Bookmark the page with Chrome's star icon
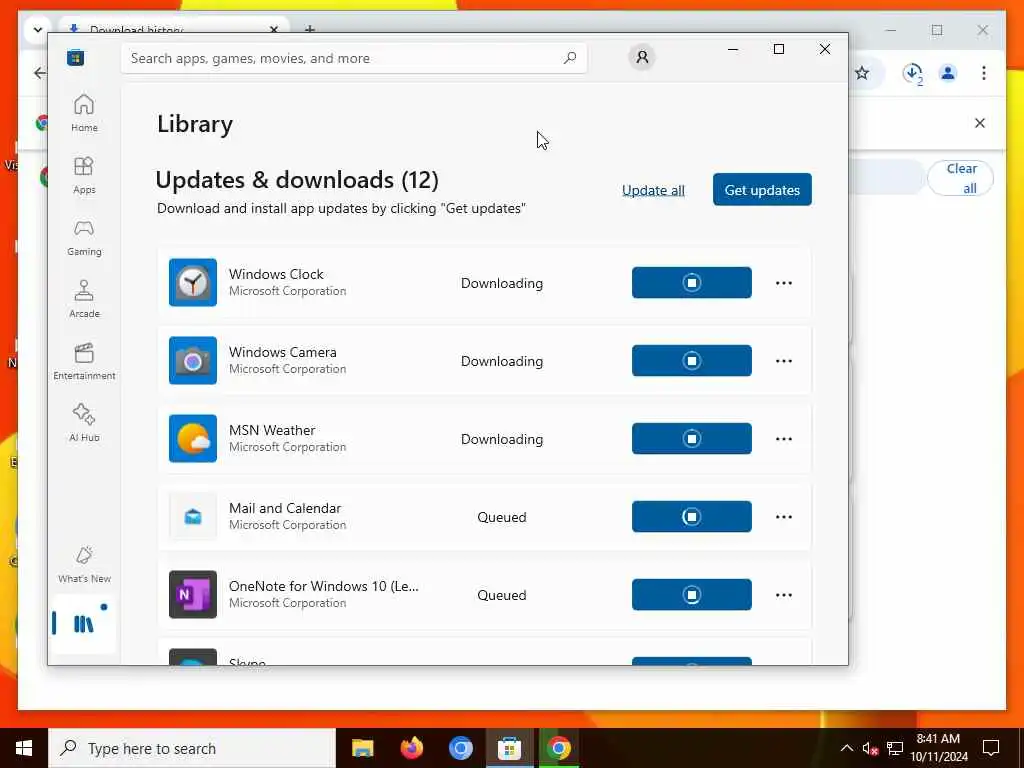The image size is (1024, 768). coord(862,73)
